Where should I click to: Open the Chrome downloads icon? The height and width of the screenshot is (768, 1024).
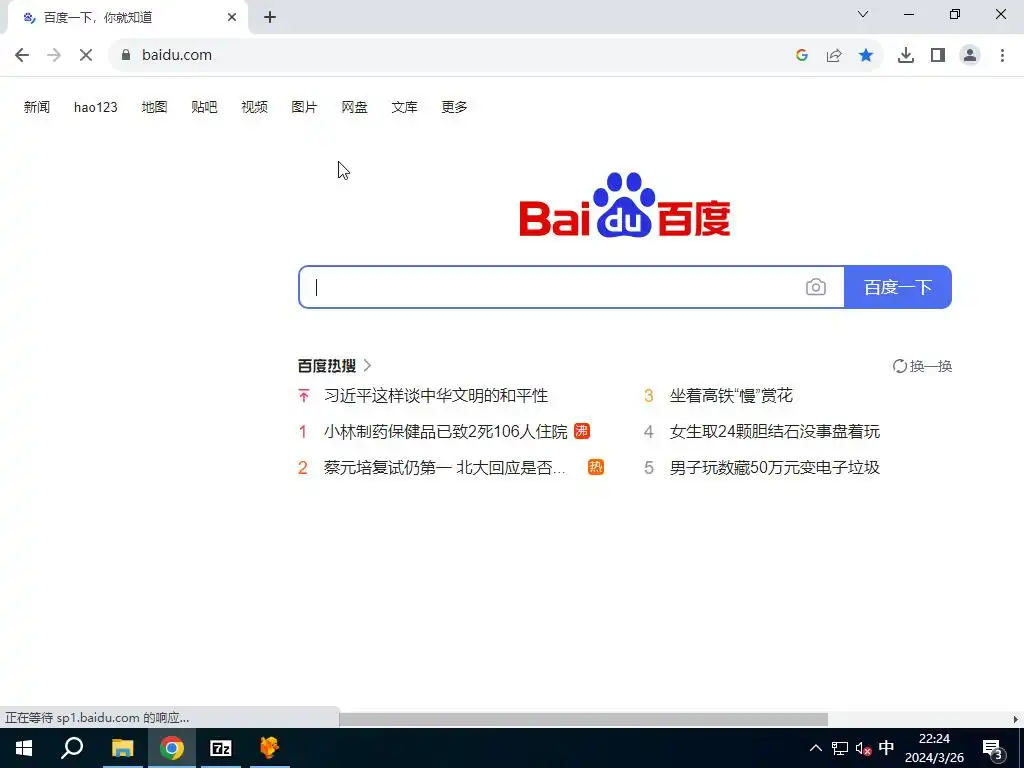point(906,55)
